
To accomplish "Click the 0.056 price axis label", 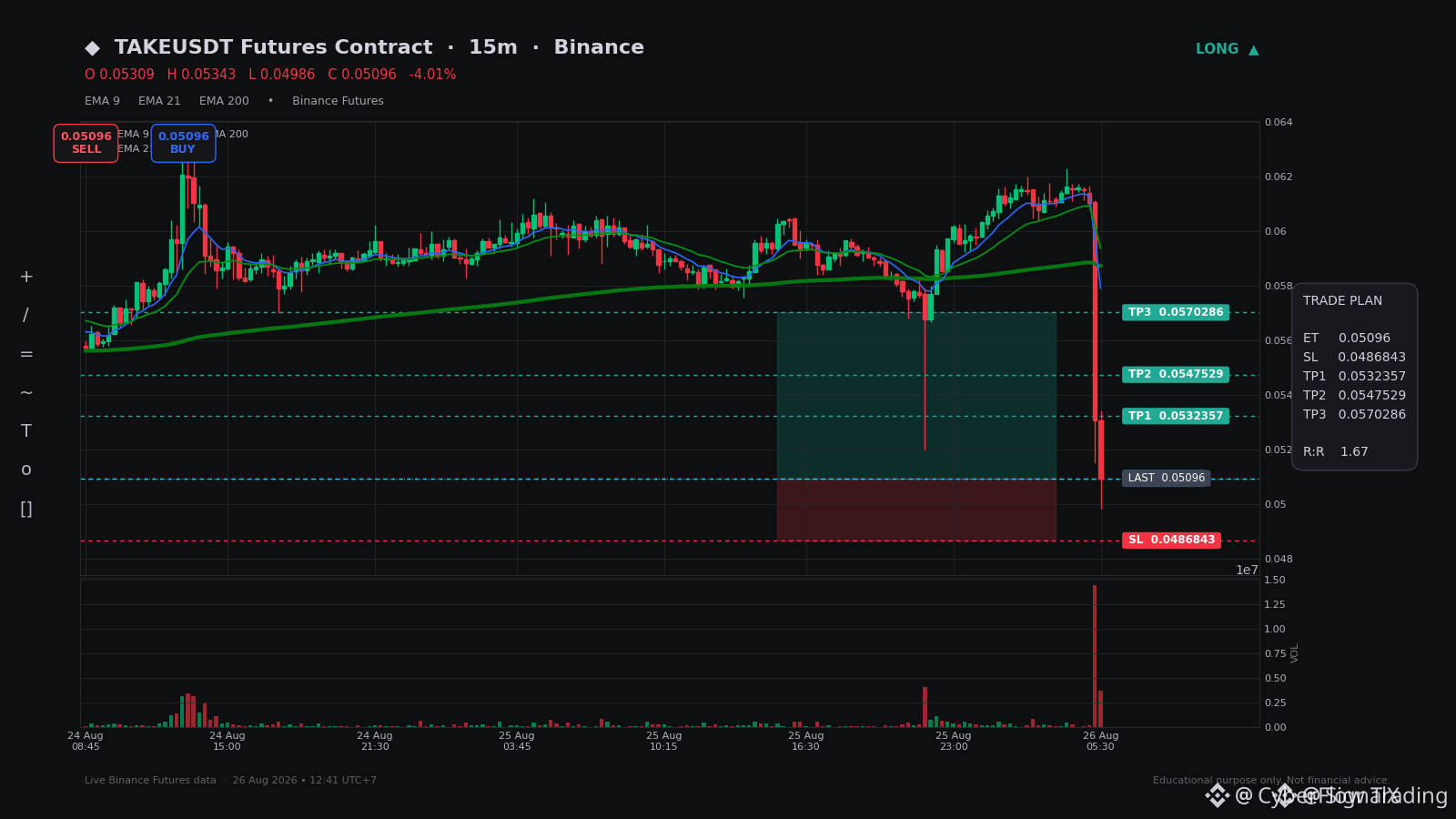I will click(x=1279, y=340).
